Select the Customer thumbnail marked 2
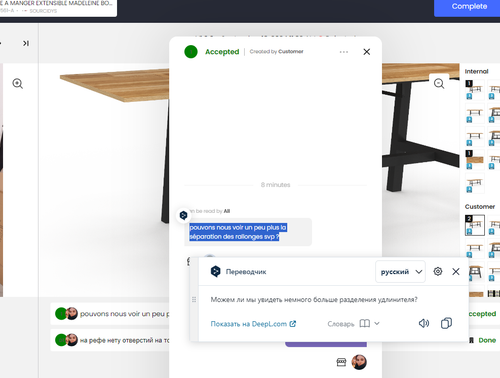This screenshot has height=378, width=500. pyautogui.click(x=475, y=225)
